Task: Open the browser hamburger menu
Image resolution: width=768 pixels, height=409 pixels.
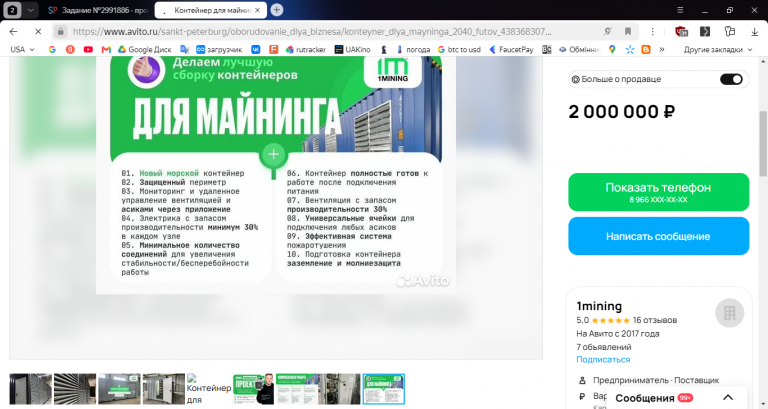Action: coord(680,10)
